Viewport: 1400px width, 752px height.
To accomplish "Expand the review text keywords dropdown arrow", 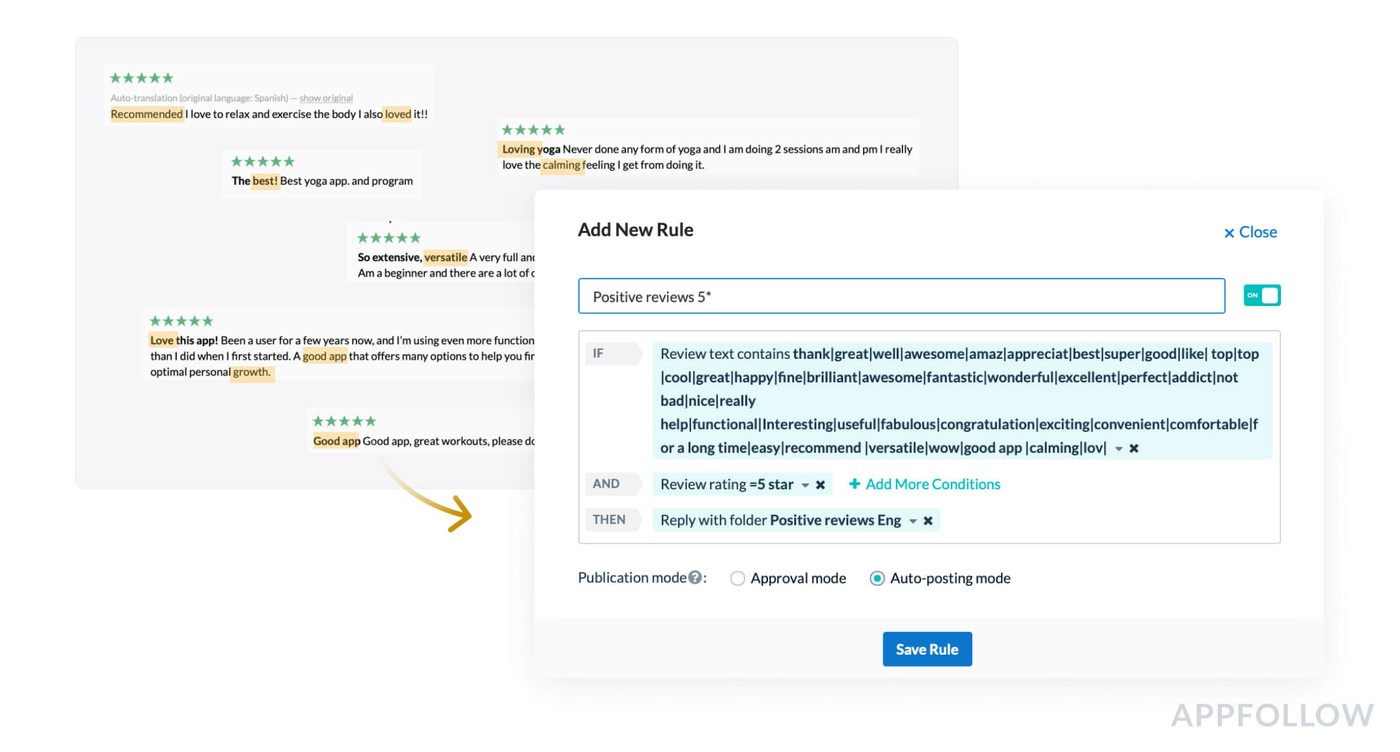I will pyautogui.click(x=1119, y=448).
